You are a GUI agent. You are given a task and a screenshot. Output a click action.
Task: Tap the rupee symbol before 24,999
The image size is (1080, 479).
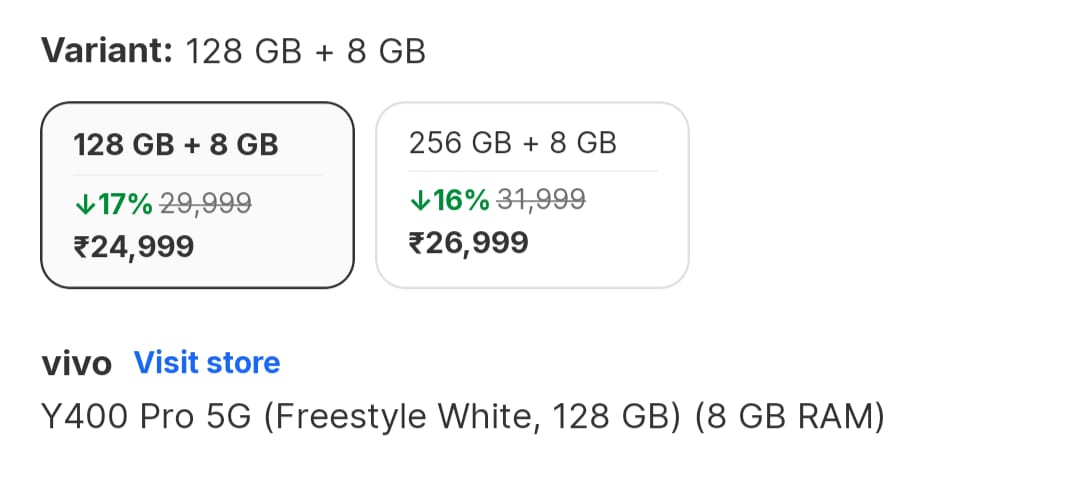click(82, 247)
